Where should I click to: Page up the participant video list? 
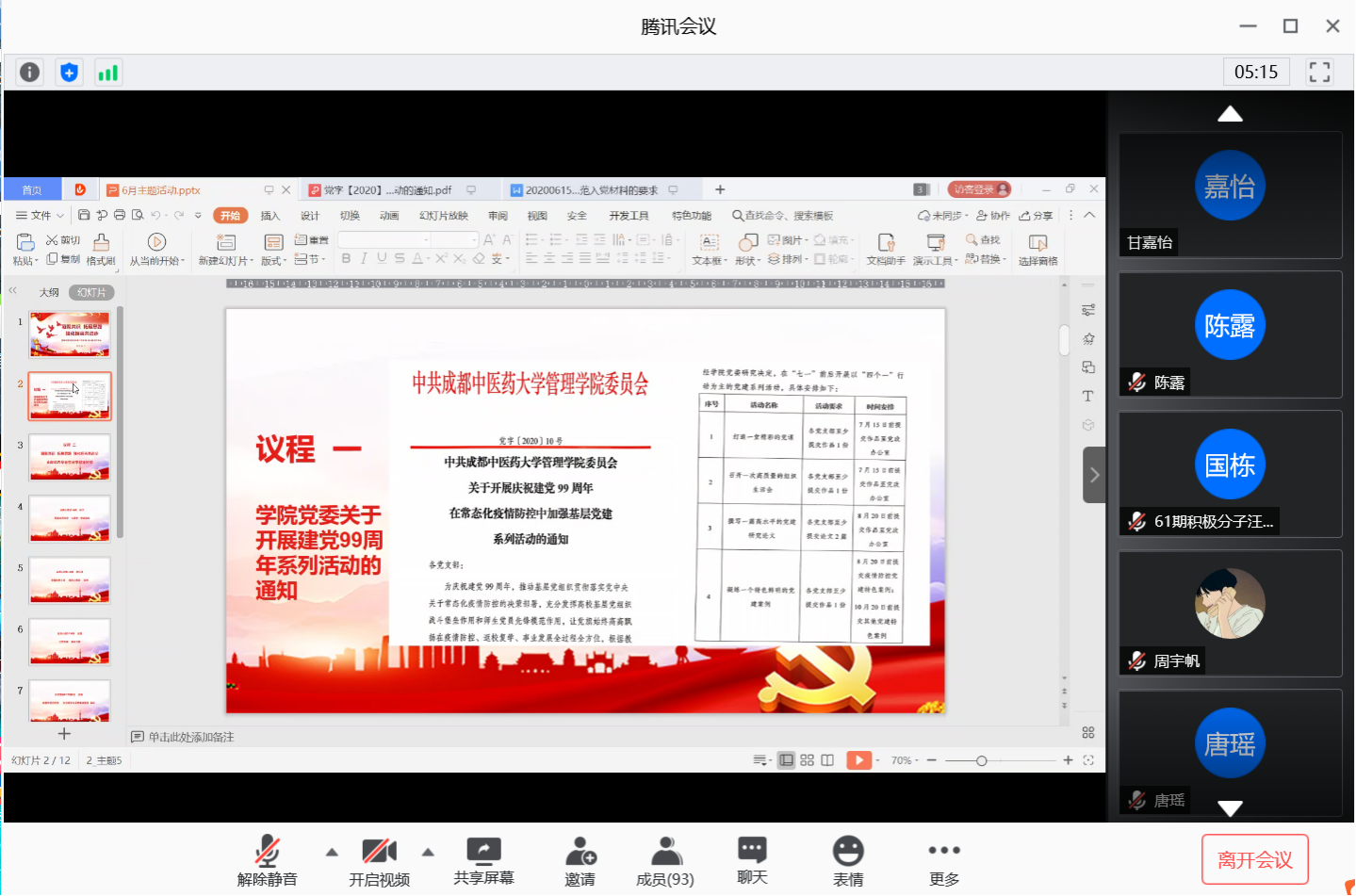click(1230, 114)
